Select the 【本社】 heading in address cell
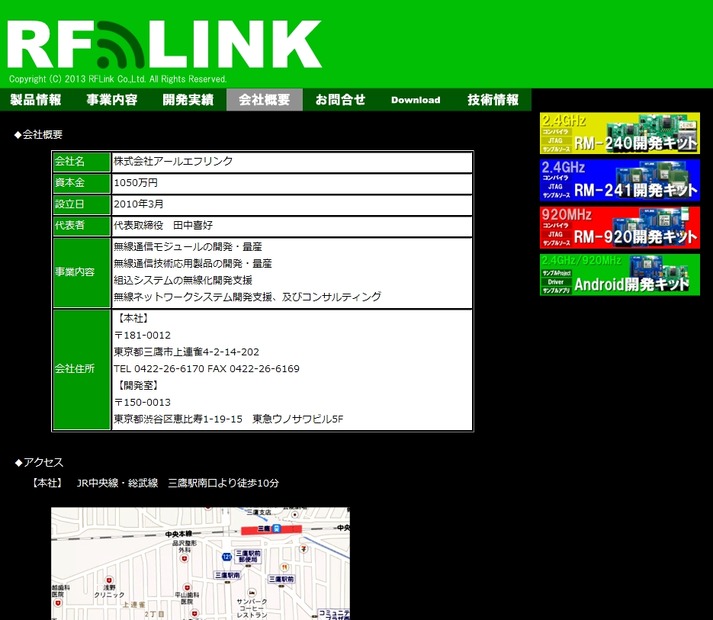713x620 pixels. point(133,318)
